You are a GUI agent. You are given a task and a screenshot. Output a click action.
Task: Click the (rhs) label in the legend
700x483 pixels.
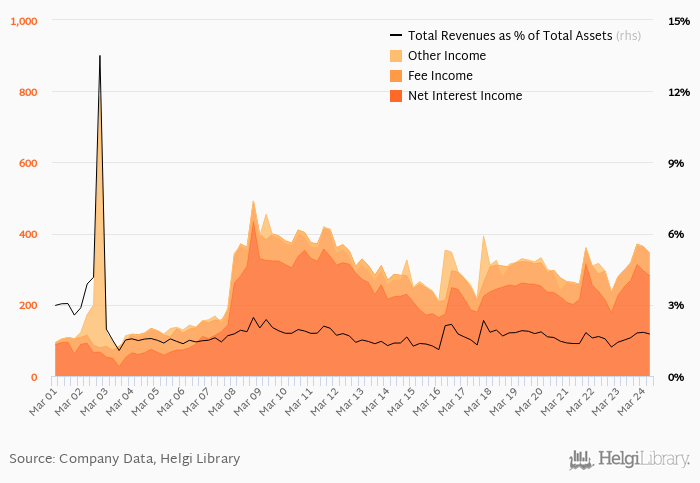tap(629, 35)
